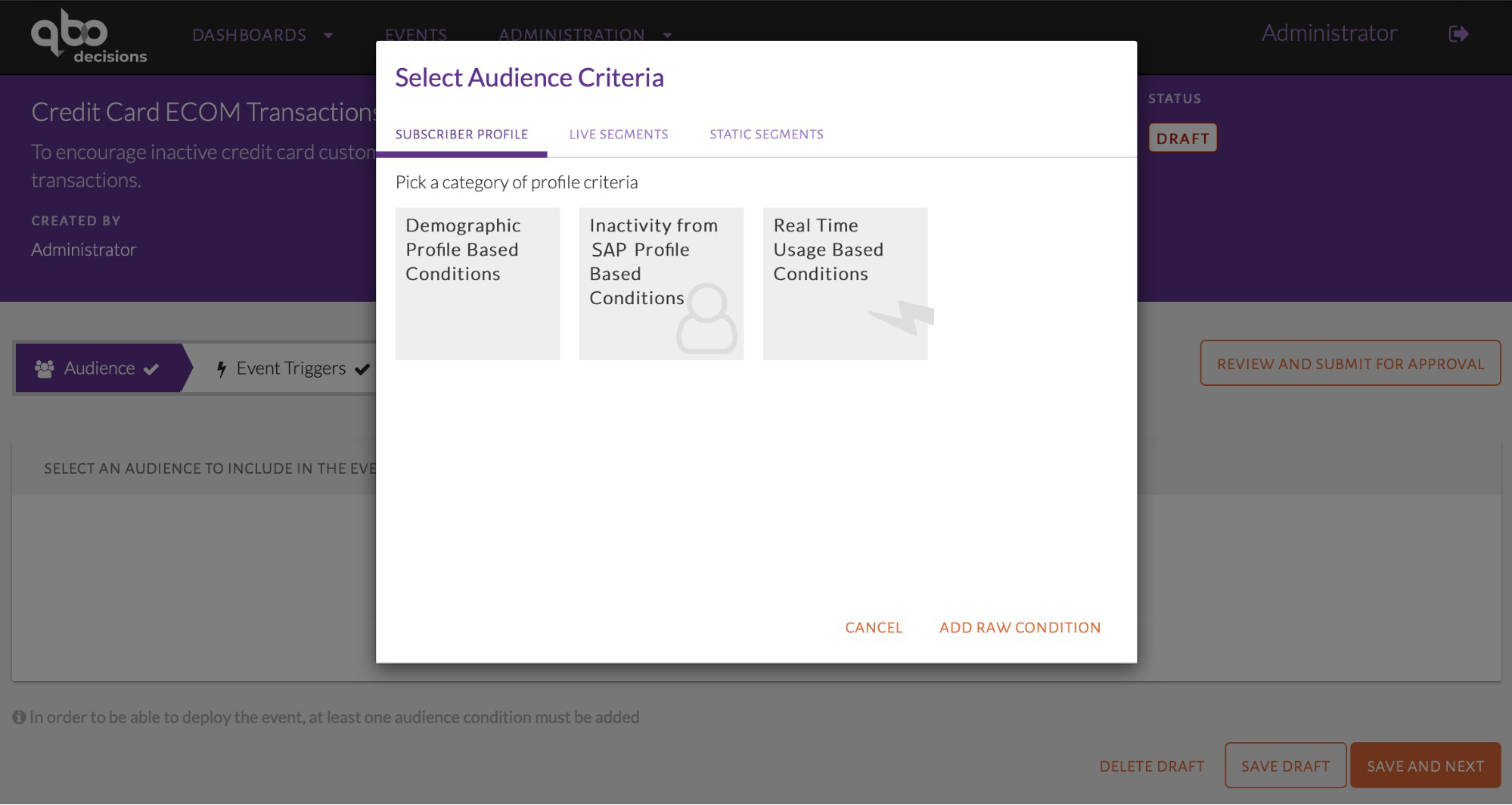Switch to the Subscriber Profile tab
The width and height of the screenshot is (1512, 805).
pyautogui.click(x=461, y=135)
